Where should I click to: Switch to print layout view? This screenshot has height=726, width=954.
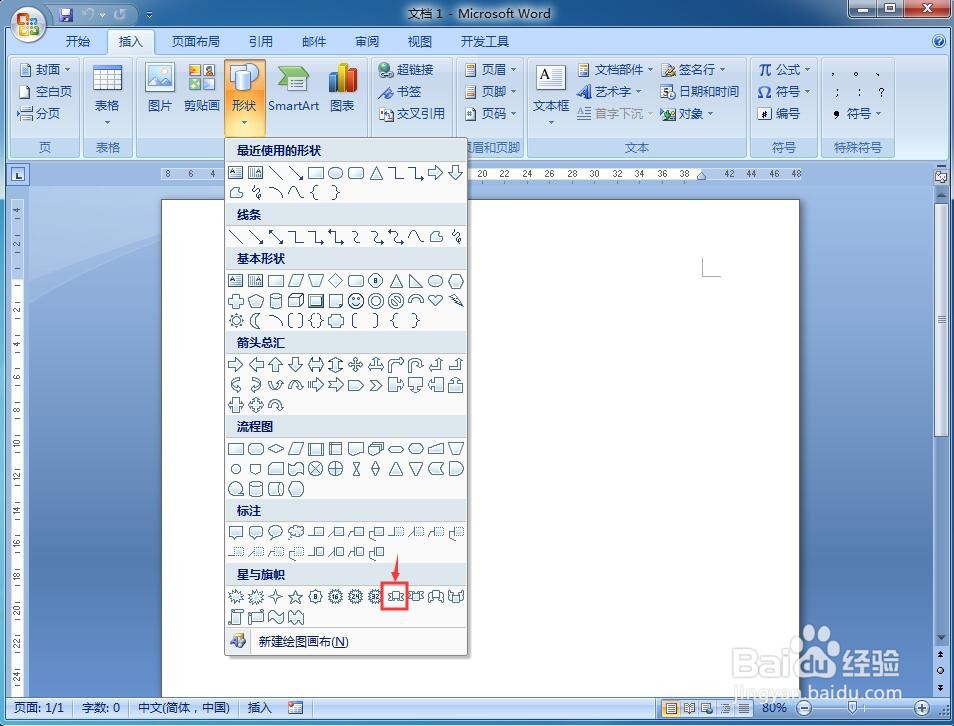coord(671,708)
